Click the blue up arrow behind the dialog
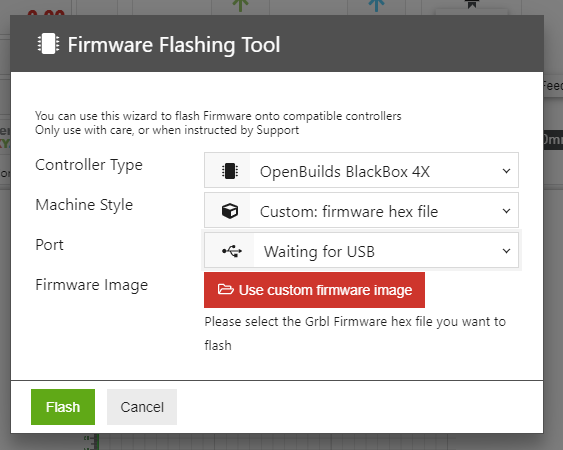Screen dimensions: 563x450 tap(376, 5)
